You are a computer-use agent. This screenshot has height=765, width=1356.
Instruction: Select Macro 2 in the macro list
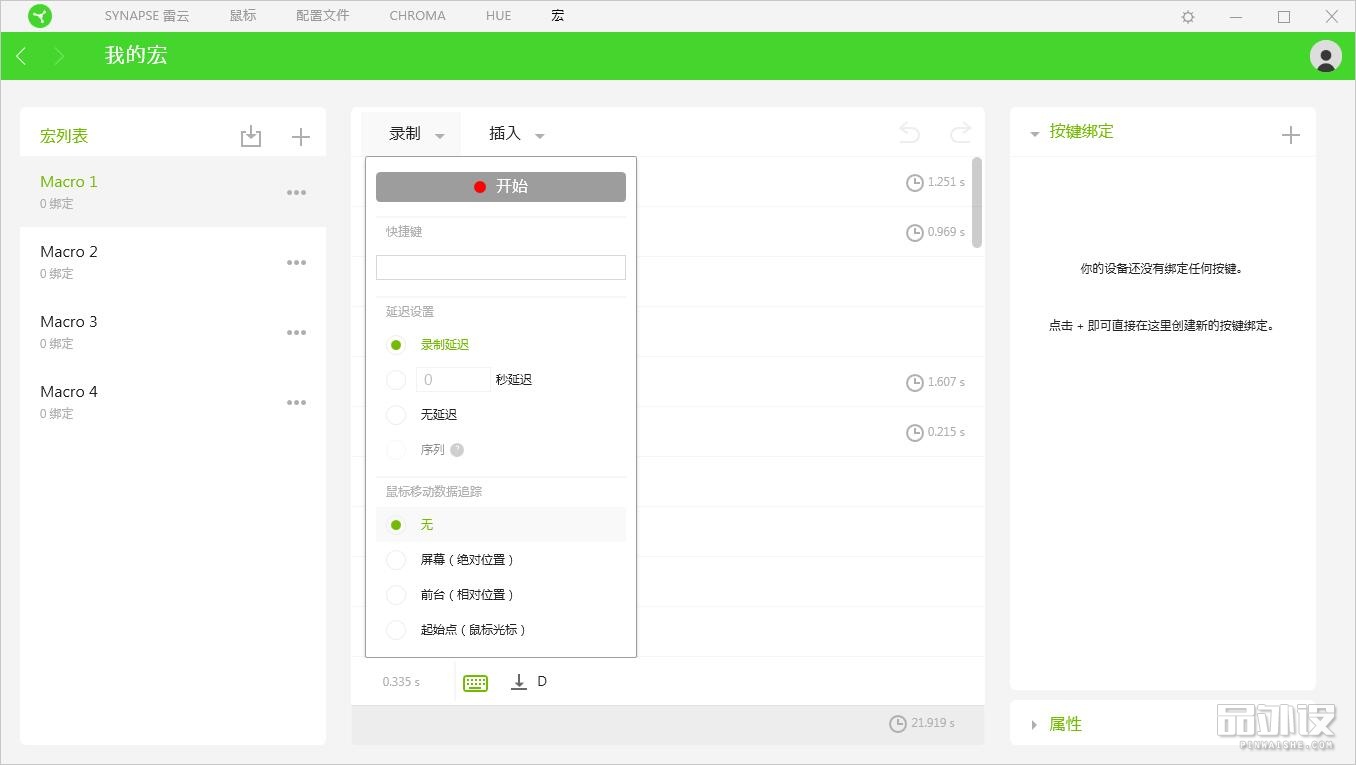tap(173, 262)
